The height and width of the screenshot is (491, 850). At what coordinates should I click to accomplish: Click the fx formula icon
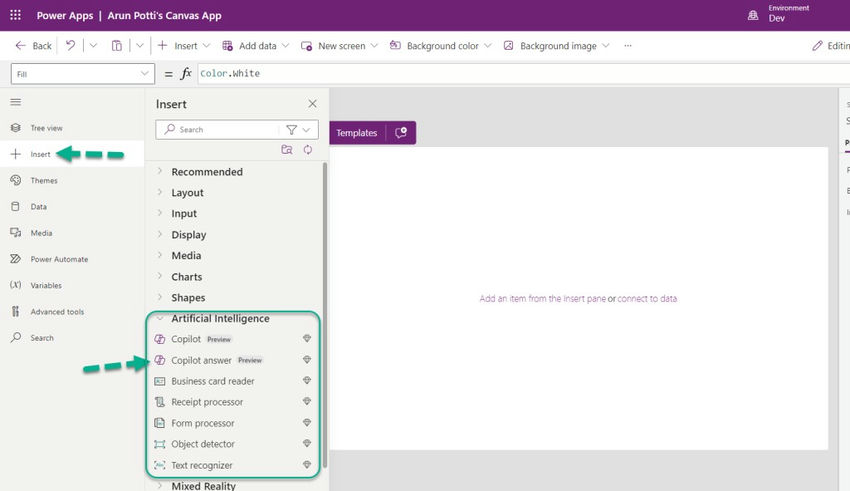tap(186, 74)
